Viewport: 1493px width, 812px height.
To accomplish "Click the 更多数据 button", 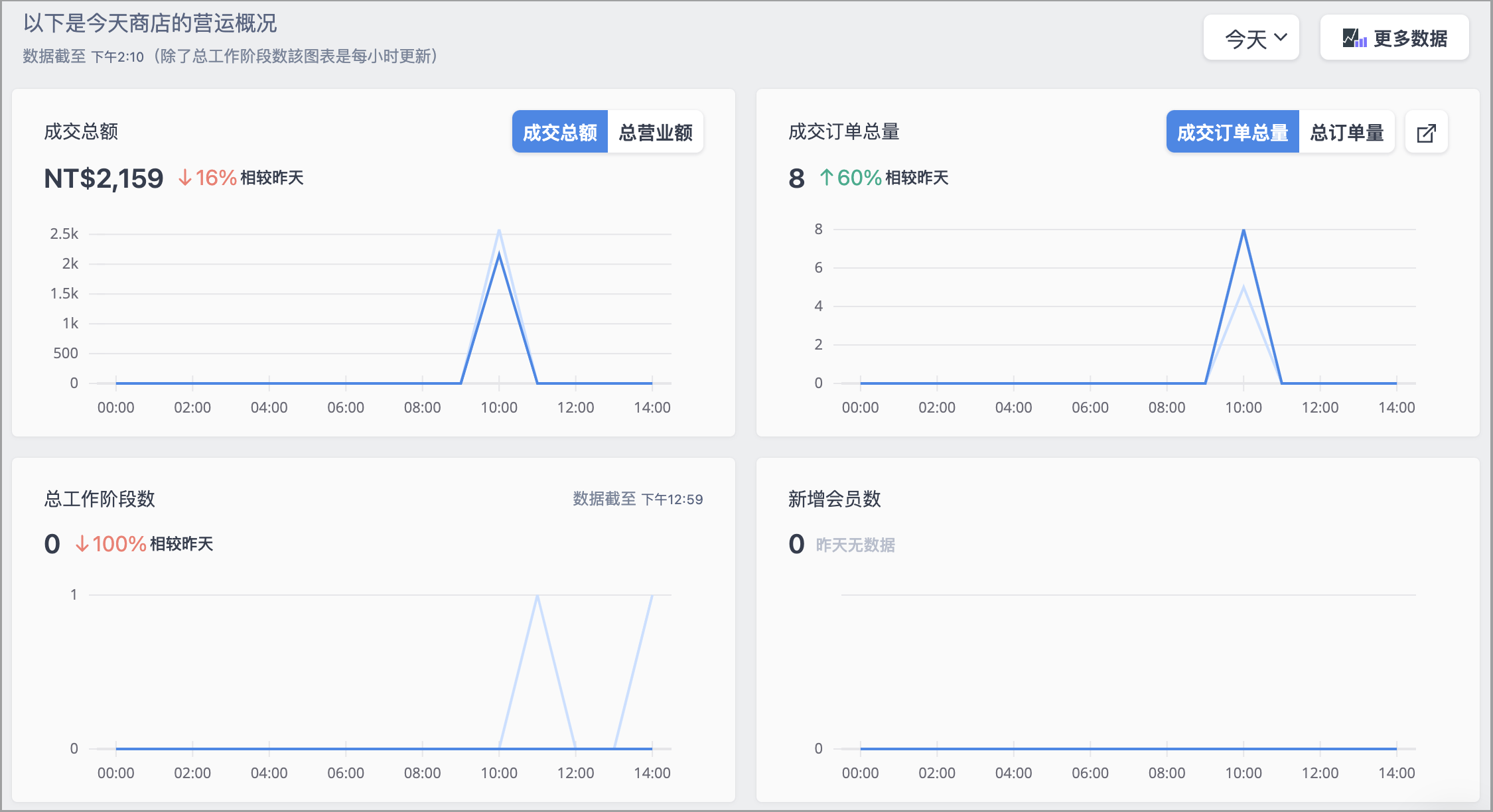I will tap(1394, 38).
